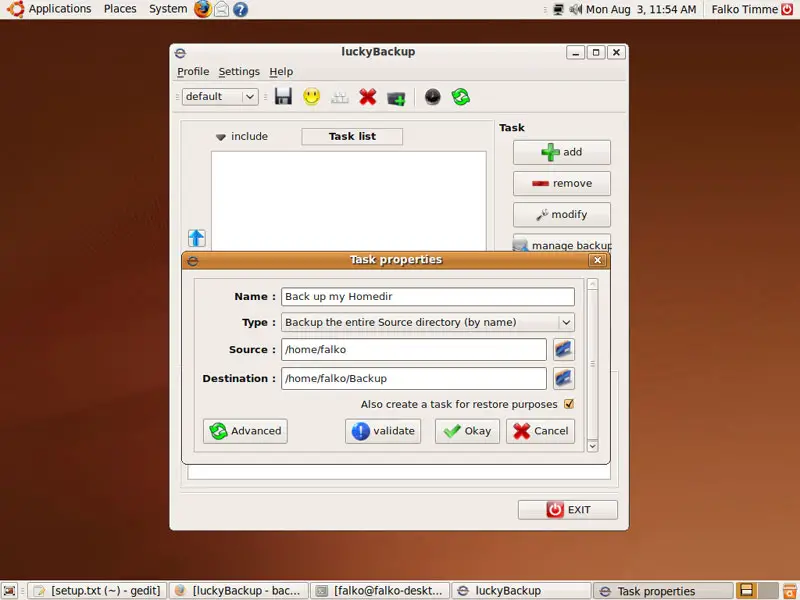Click the Task properties scrollbar up arrow
The height and width of the screenshot is (600, 800).
coord(592,284)
